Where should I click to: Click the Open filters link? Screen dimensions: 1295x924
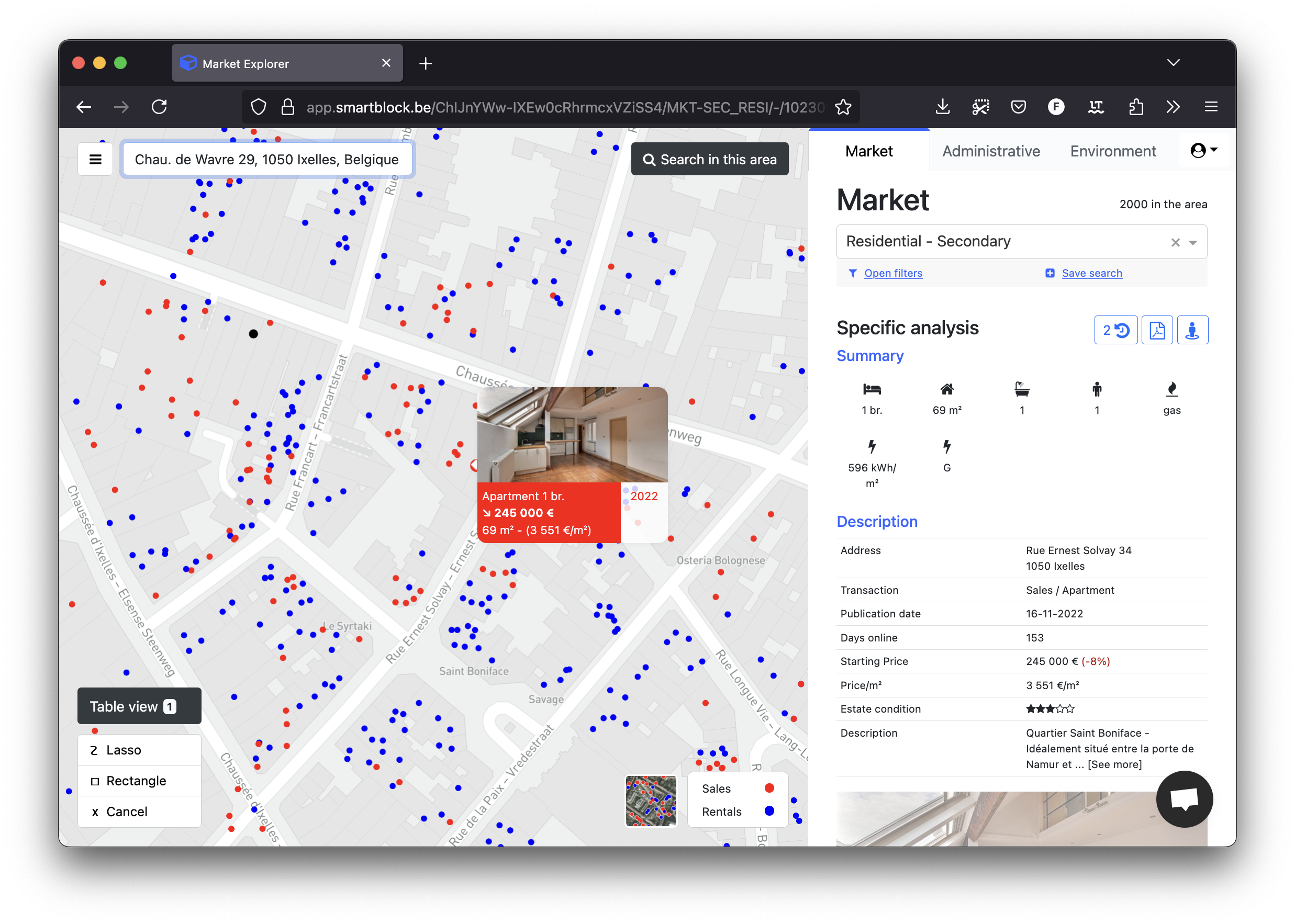(892, 273)
